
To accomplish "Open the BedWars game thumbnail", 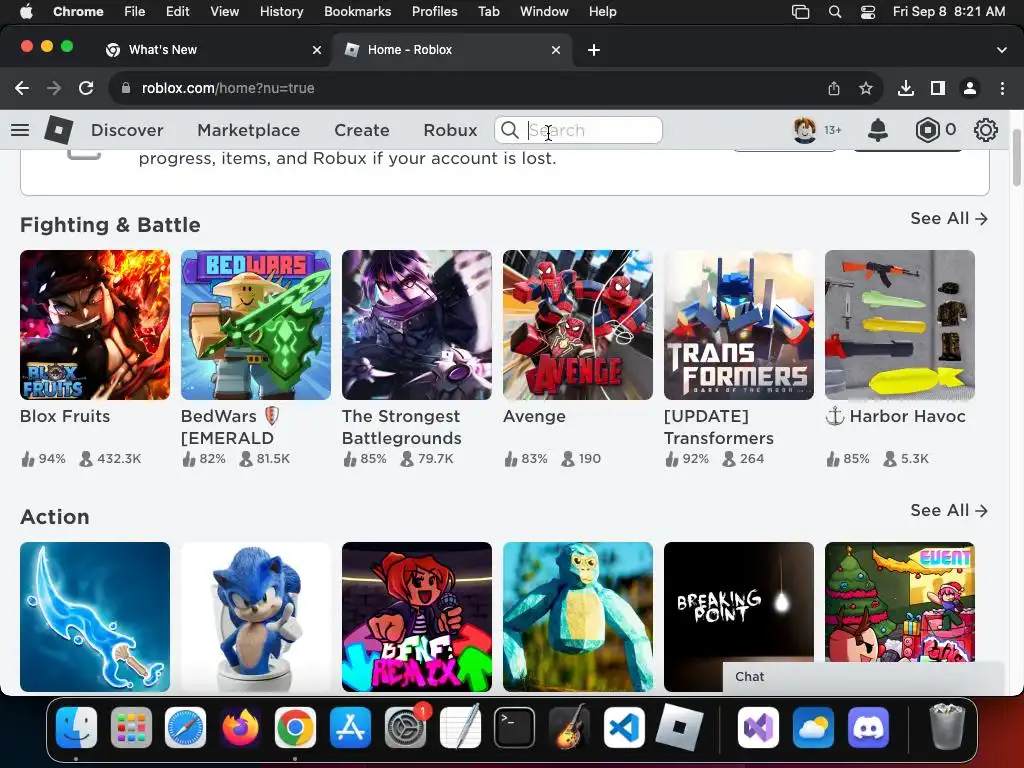I will tap(255, 325).
